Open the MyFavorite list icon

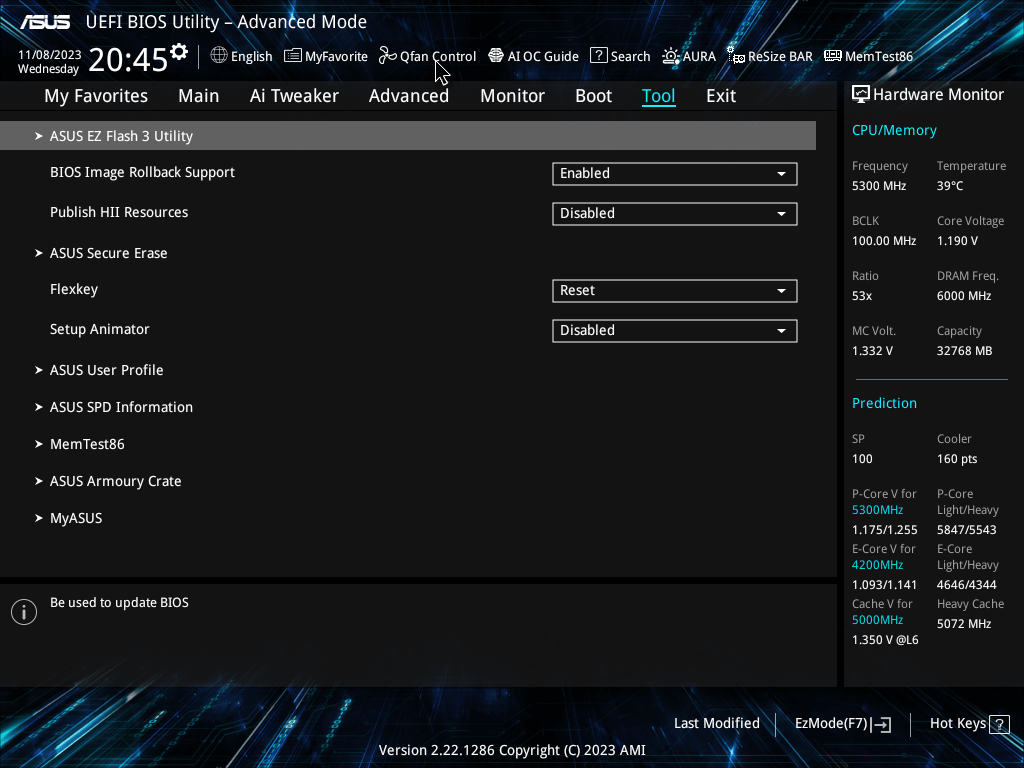(293, 56)
